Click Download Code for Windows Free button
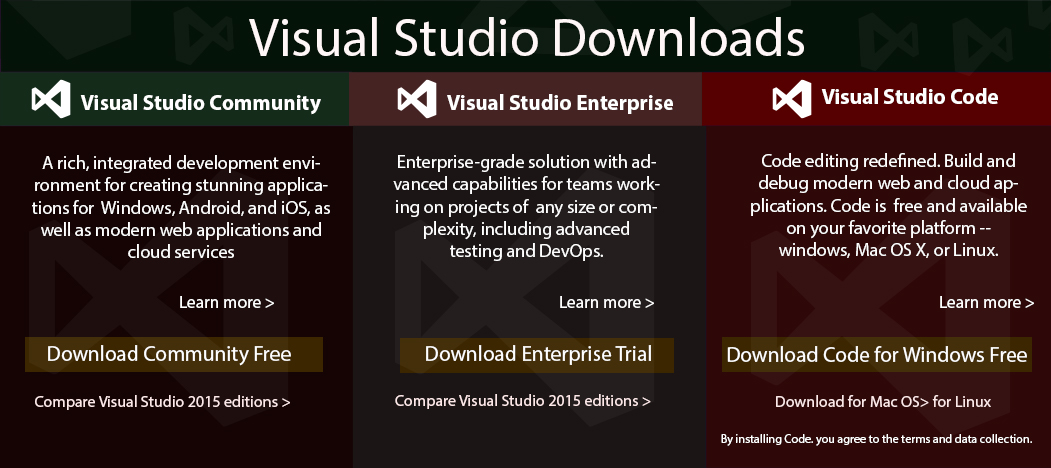Viewport: 1051px width, 468px height. point(877,355)
